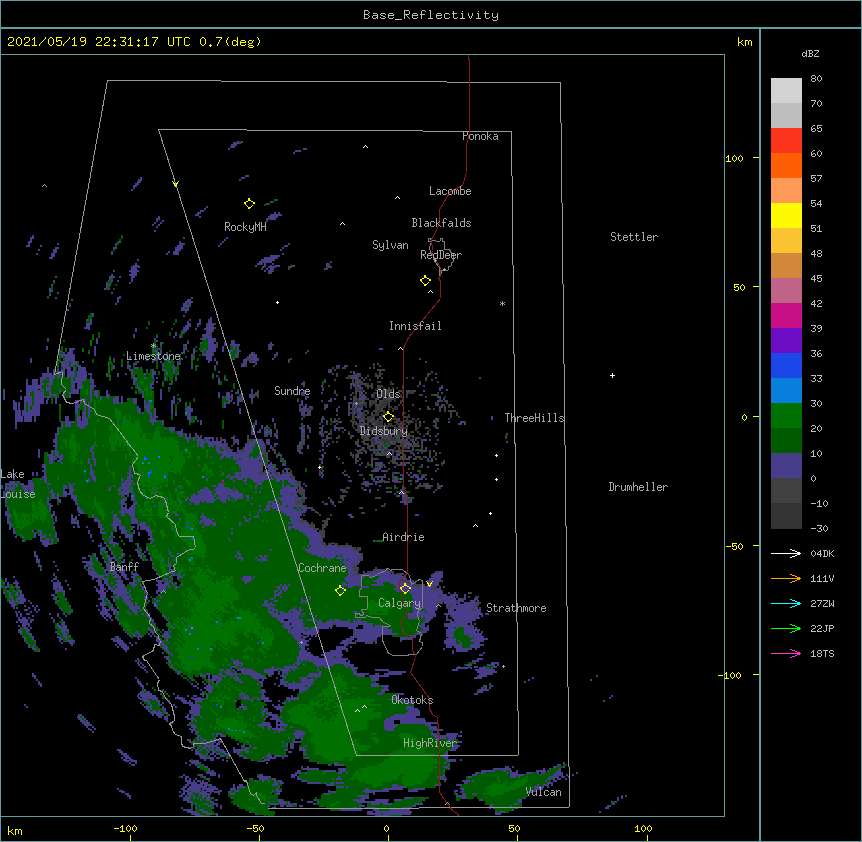Select the yellow diamond marker near Olds

(x=388, y=416)
